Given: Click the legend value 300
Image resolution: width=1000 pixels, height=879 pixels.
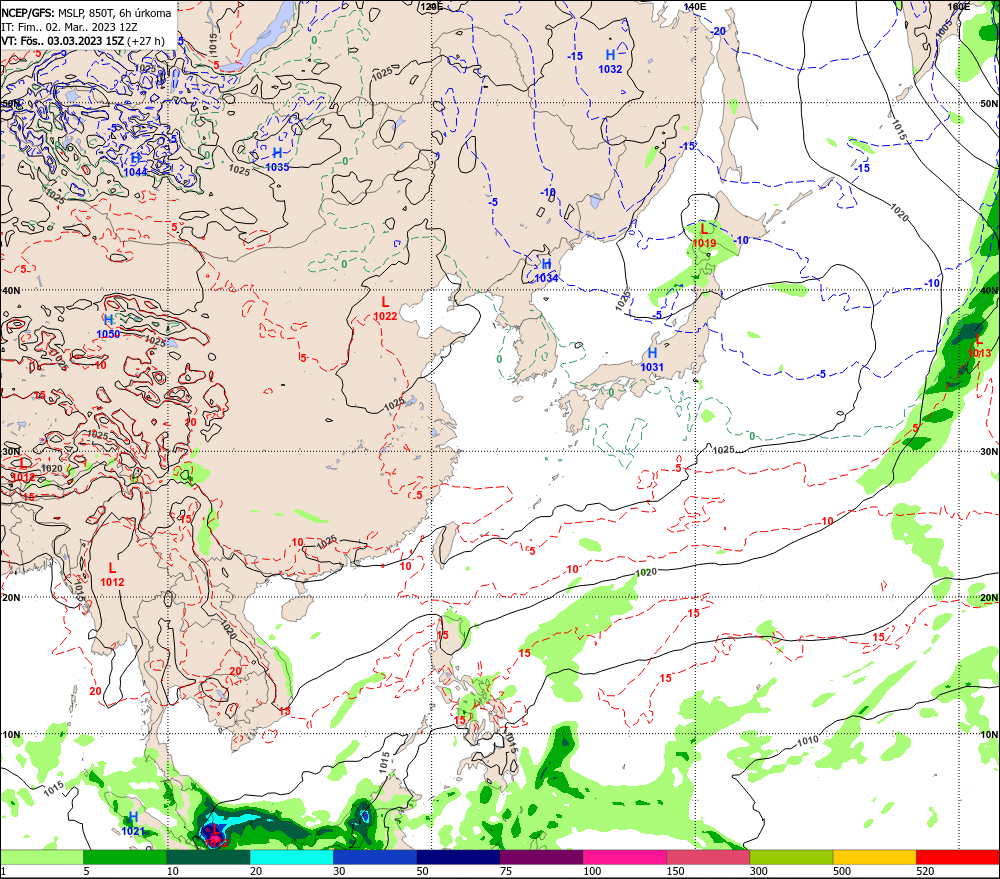Looking at the screenshot, I should point(758,871).
